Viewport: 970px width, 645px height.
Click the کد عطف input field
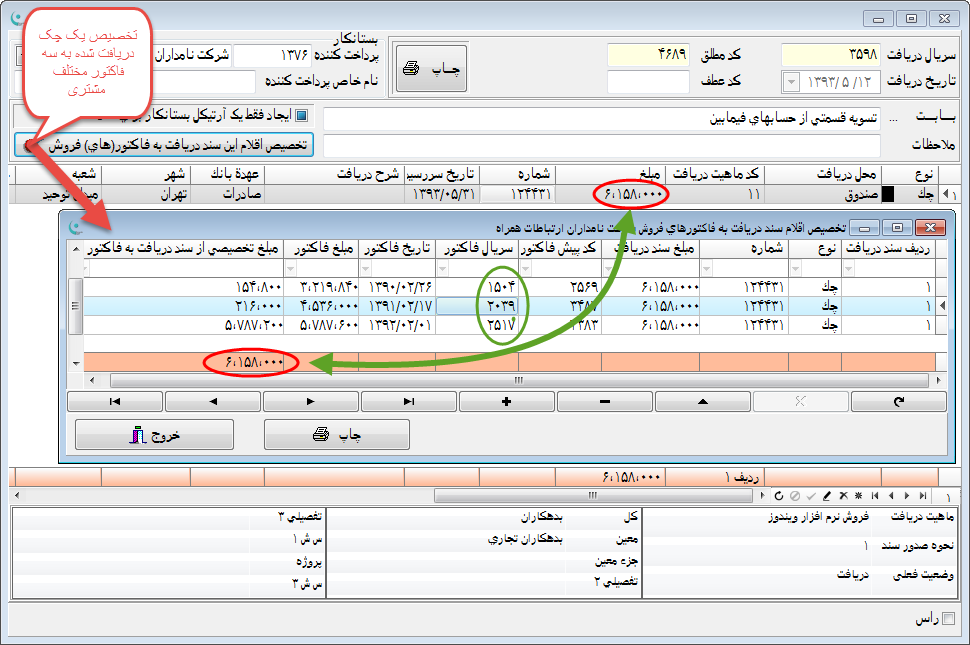click(648, 81)
